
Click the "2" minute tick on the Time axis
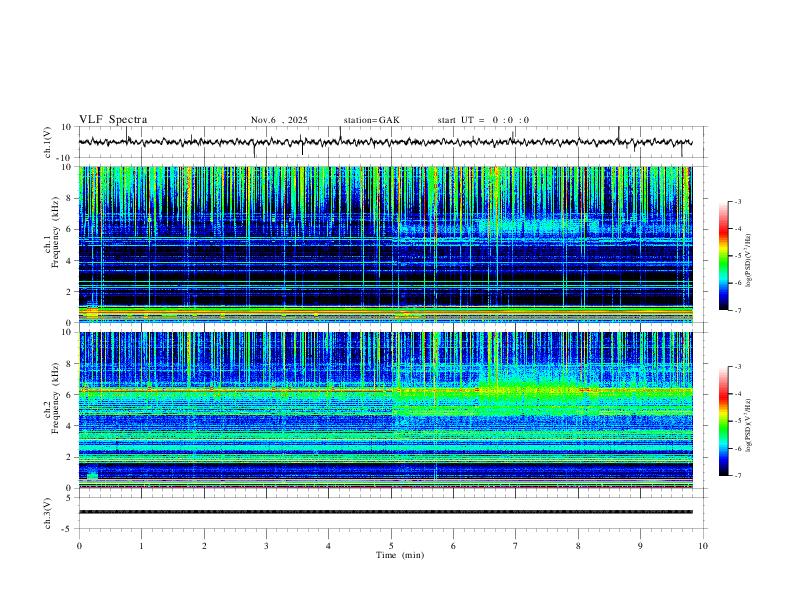coord(204,546)
